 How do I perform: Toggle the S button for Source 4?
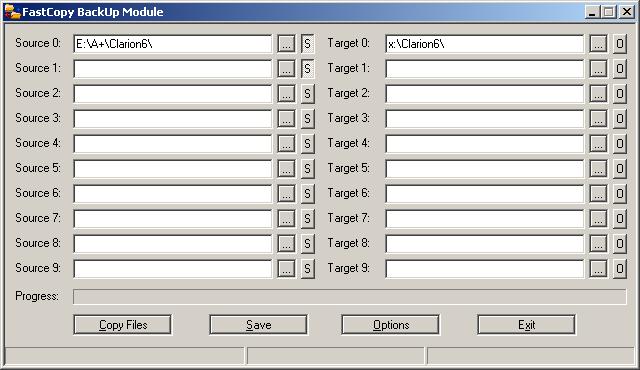click(x=308, y=144)
